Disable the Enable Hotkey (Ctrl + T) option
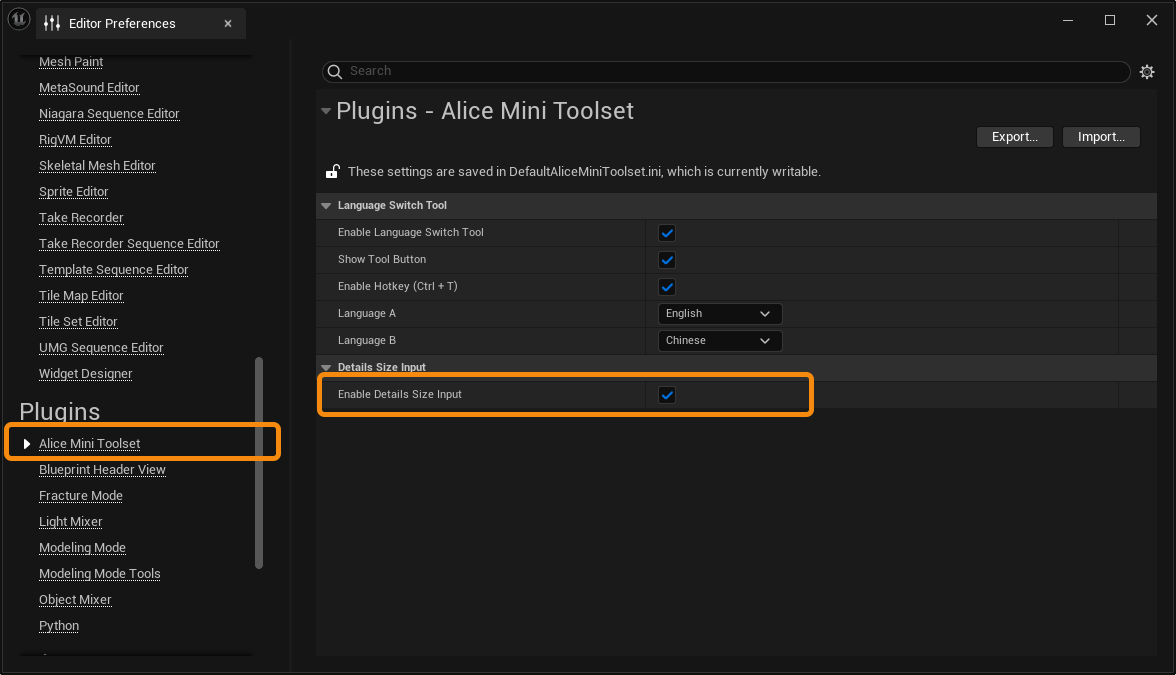1176x675 pixels. tap(667, 286)
